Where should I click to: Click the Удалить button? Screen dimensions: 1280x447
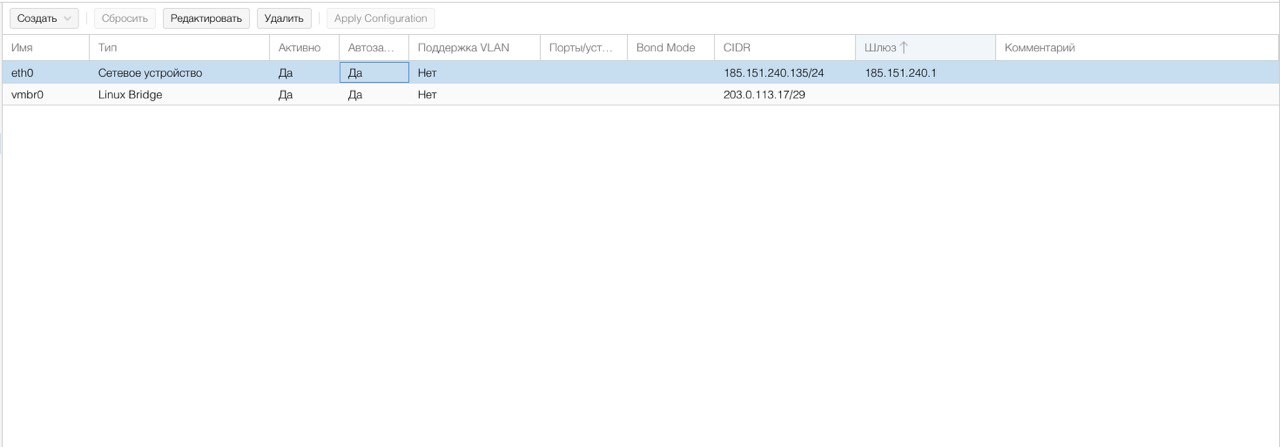[x=284, y=18]
